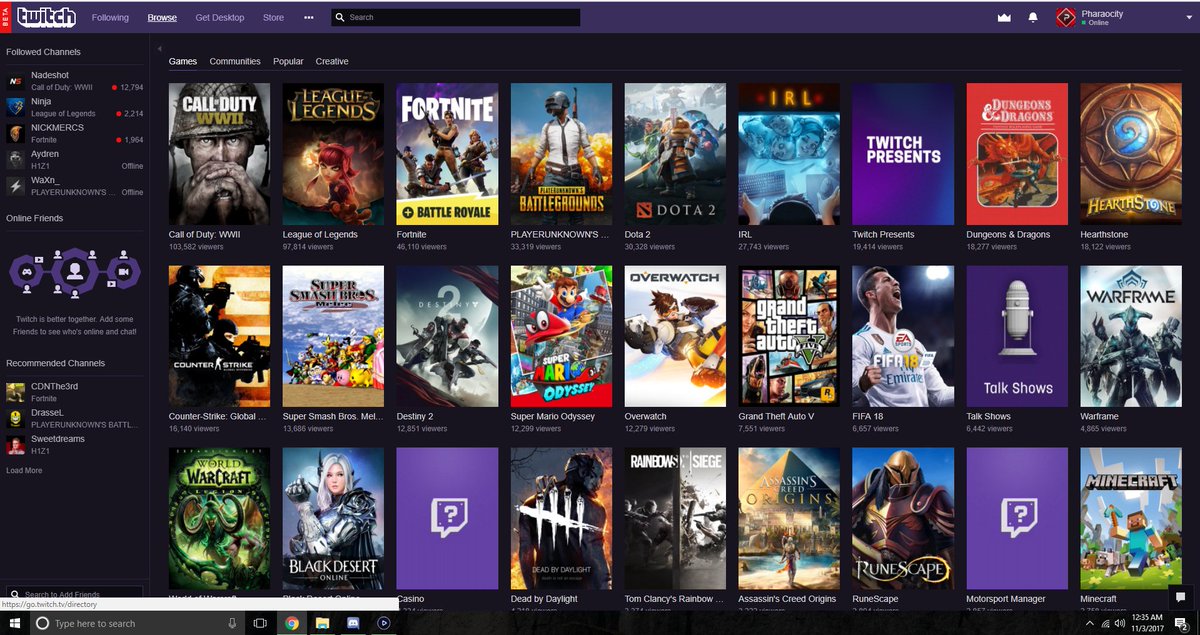
Task: Open the Get Desktop link
Action: (x=220, y=17)
